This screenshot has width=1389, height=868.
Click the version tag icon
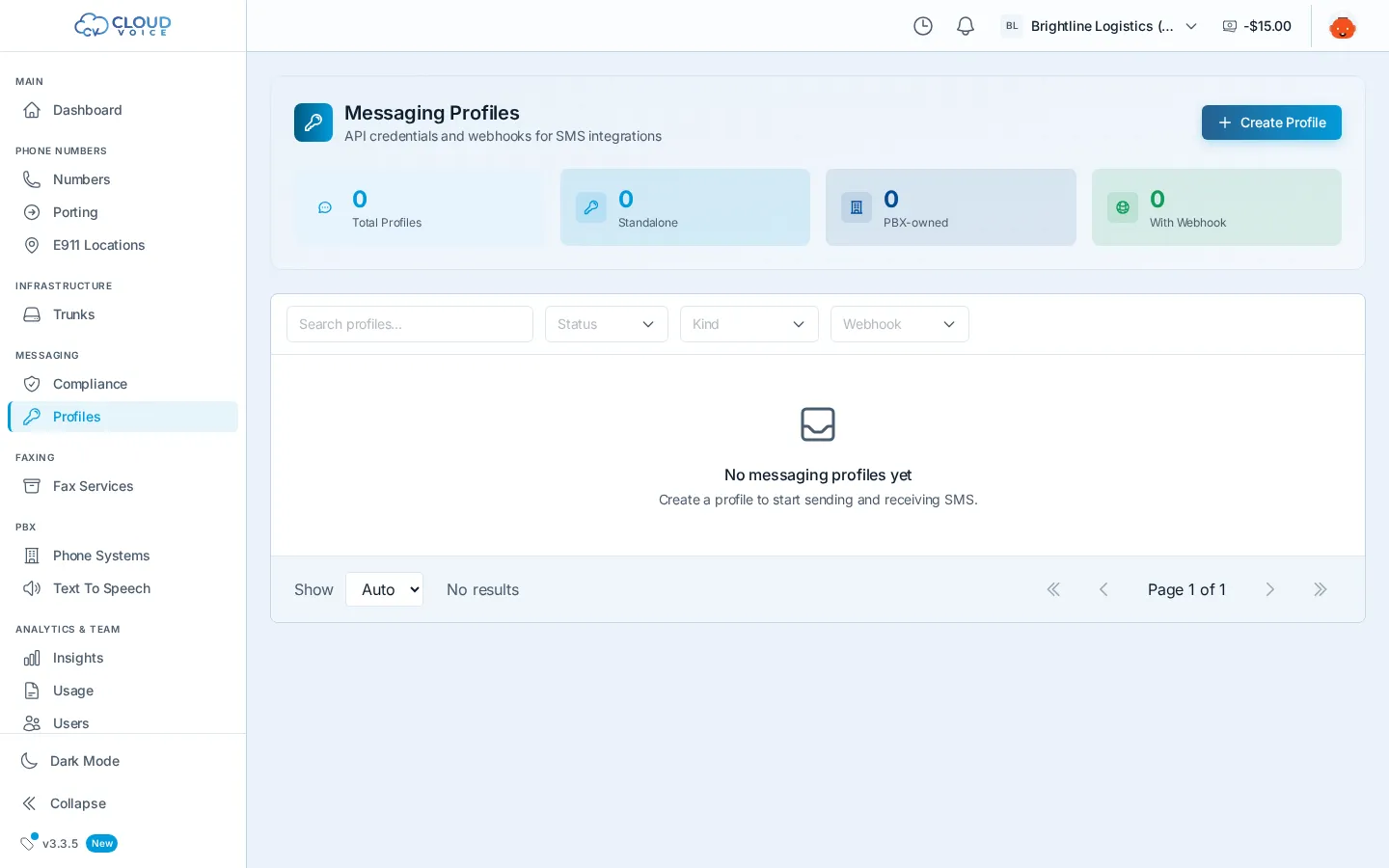(28, 843)
